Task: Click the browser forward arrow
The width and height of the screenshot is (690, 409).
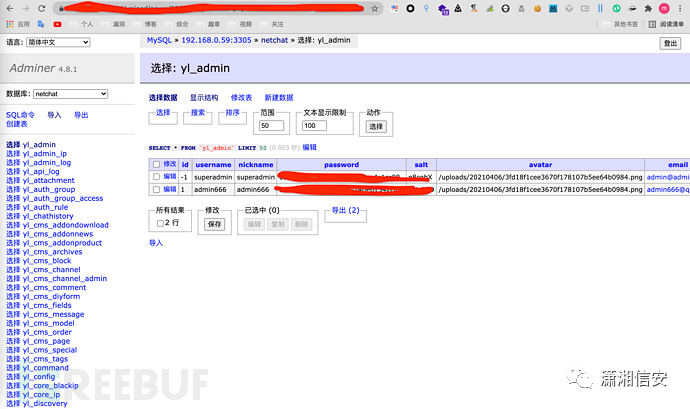Action: (26, 8)
